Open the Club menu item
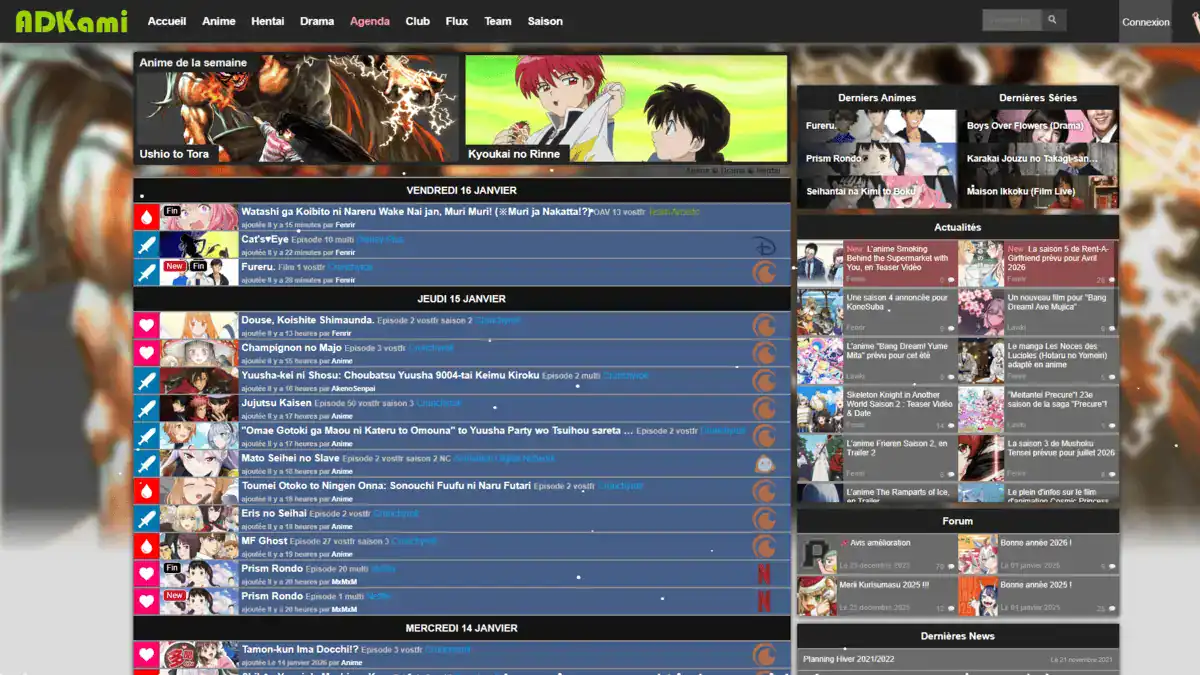Screen dimensions: 1200x675 (418, 21)
